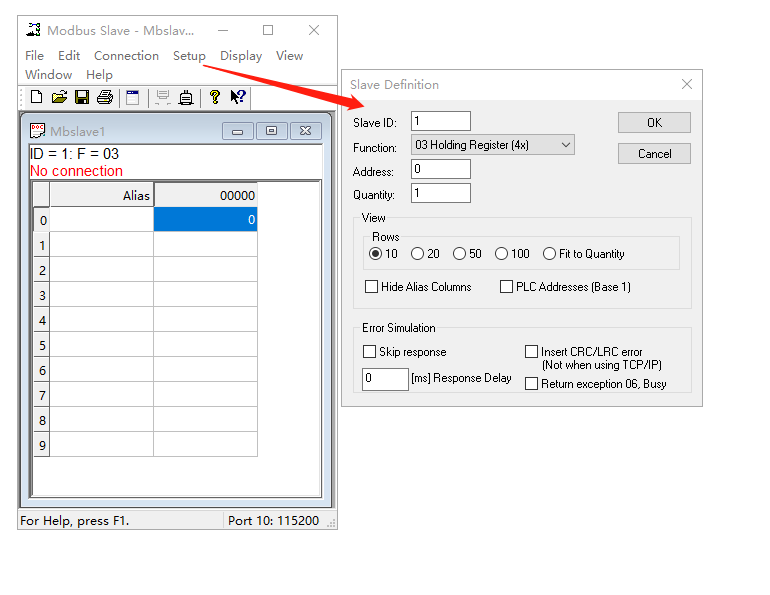Click the About question mark icon
Screen dimensions: 770x595
coord(214,97)
